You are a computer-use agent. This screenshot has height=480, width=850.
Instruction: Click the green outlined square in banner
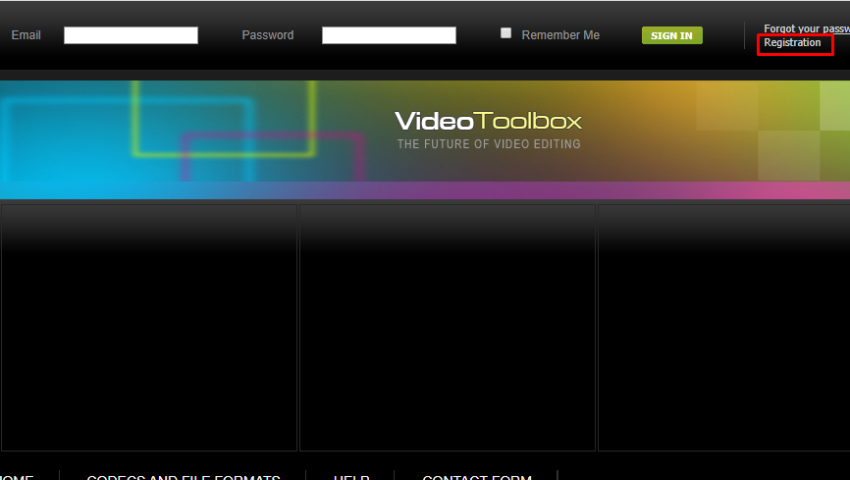click(x=223, y=118)
